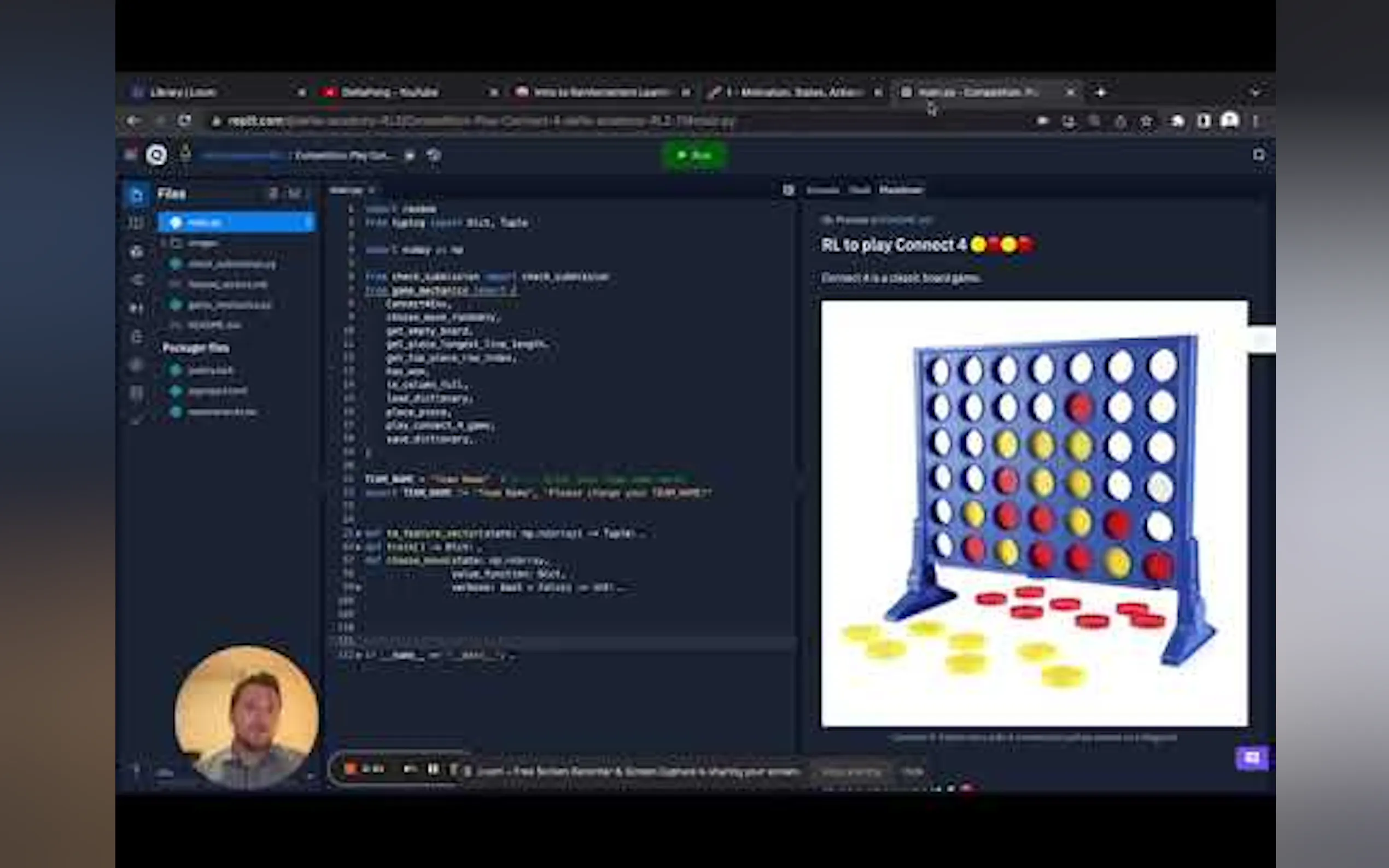This screenshot has height=868, width=1389.
Task: Switch to DeltaPong YouTube browser tab
Action: click(389, 92)
